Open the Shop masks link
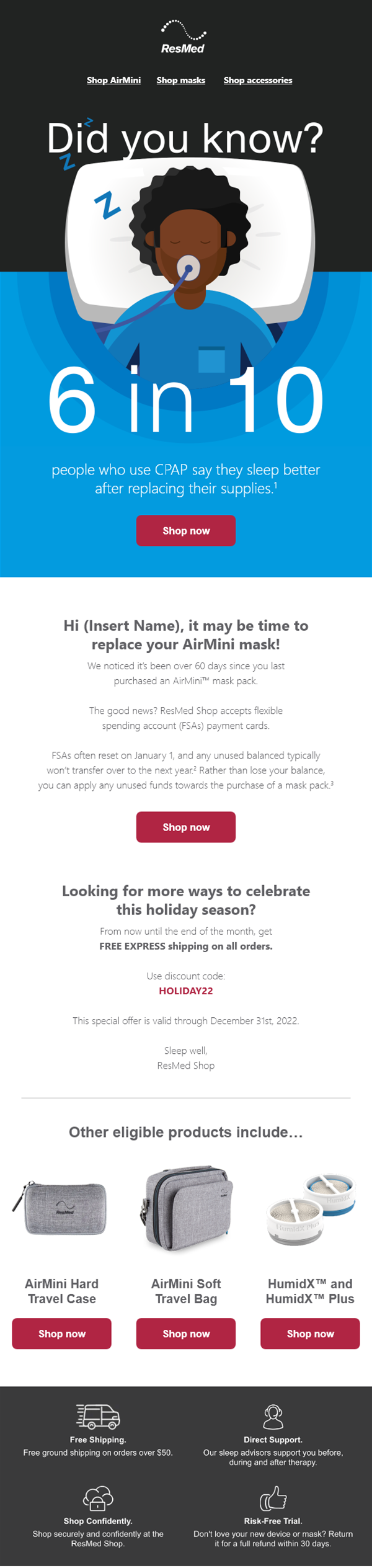Screen dimensions: 372x1568 tap(180, 80)
